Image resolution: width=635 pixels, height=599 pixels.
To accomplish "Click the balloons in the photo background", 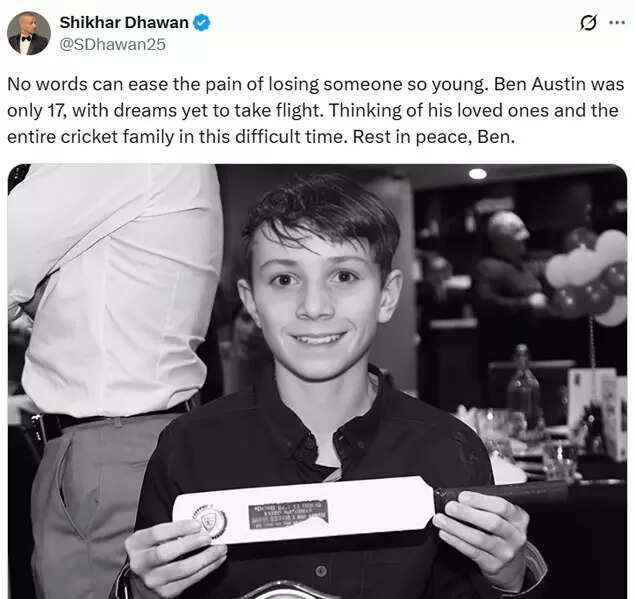I will [587, 277].
